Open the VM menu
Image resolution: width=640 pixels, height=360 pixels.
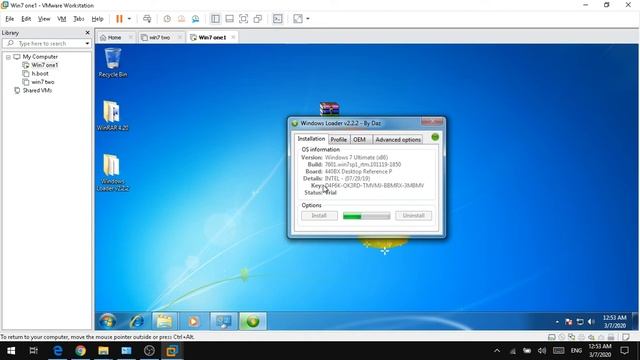pos(62,19)
